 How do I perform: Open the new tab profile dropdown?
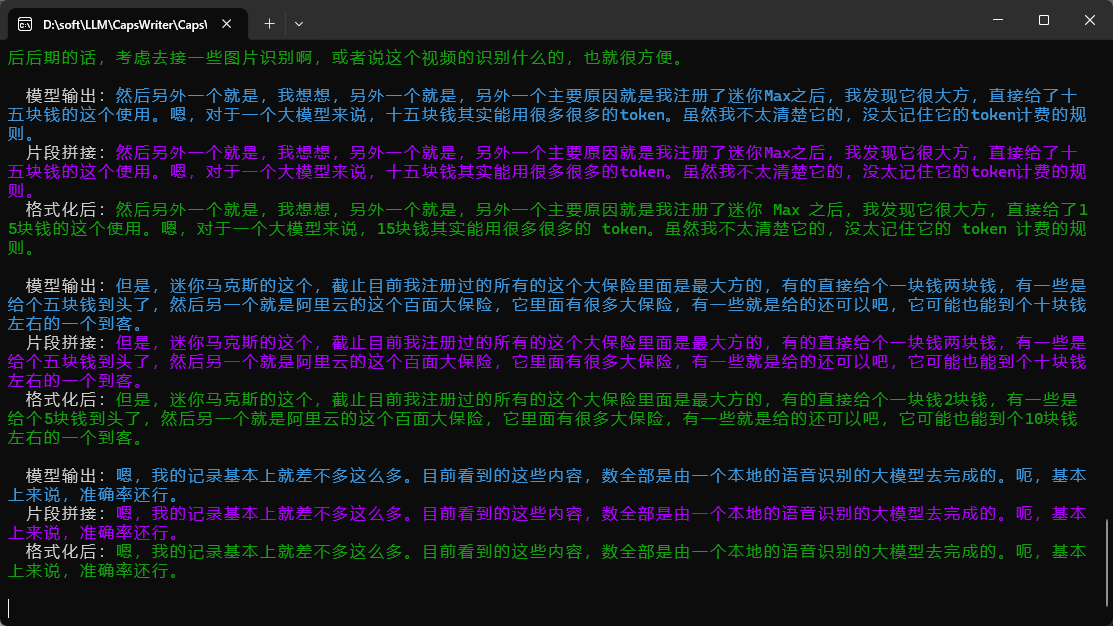(299, 24)
